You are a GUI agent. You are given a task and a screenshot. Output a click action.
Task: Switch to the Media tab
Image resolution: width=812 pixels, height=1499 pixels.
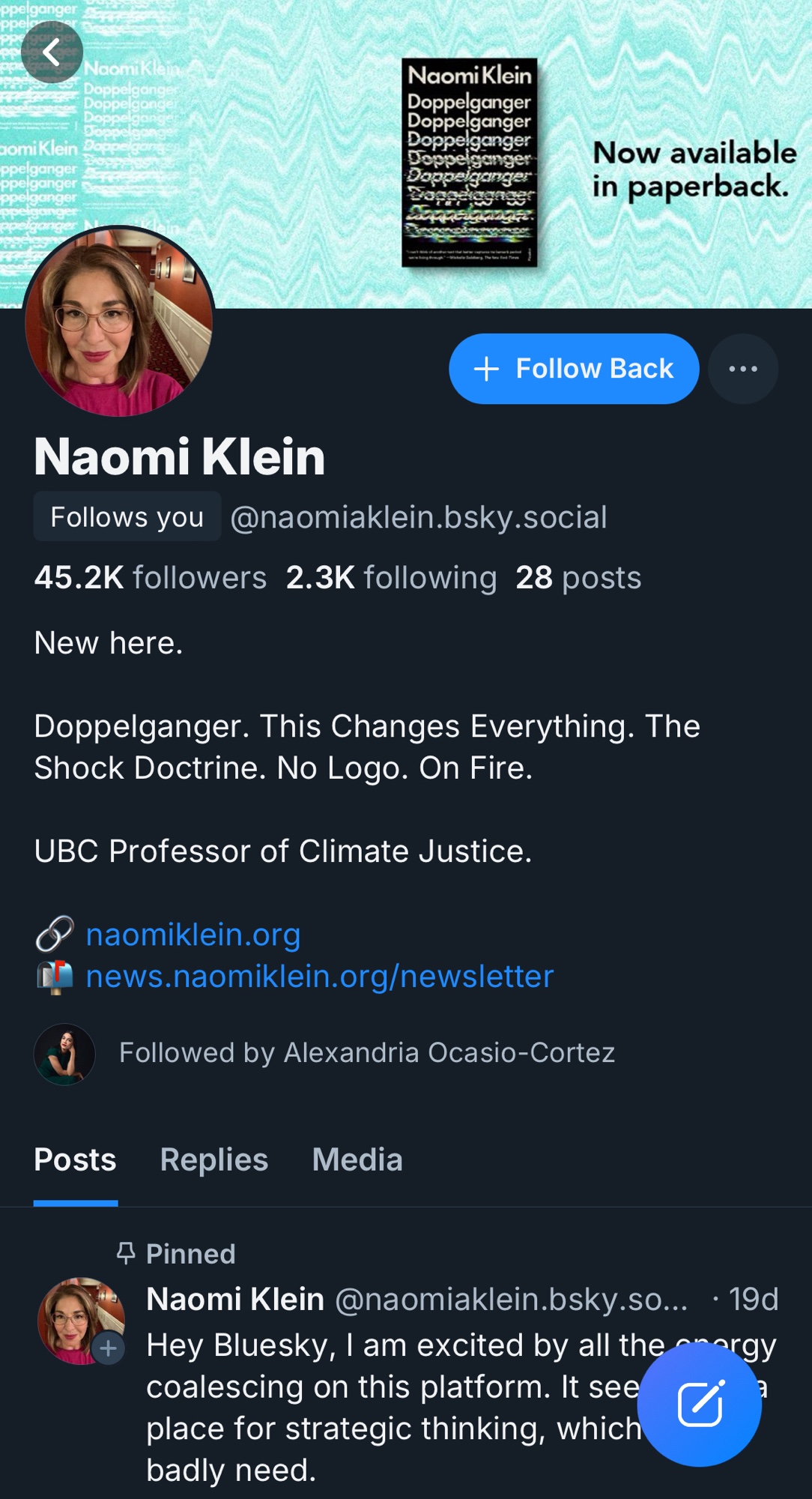357,1160
